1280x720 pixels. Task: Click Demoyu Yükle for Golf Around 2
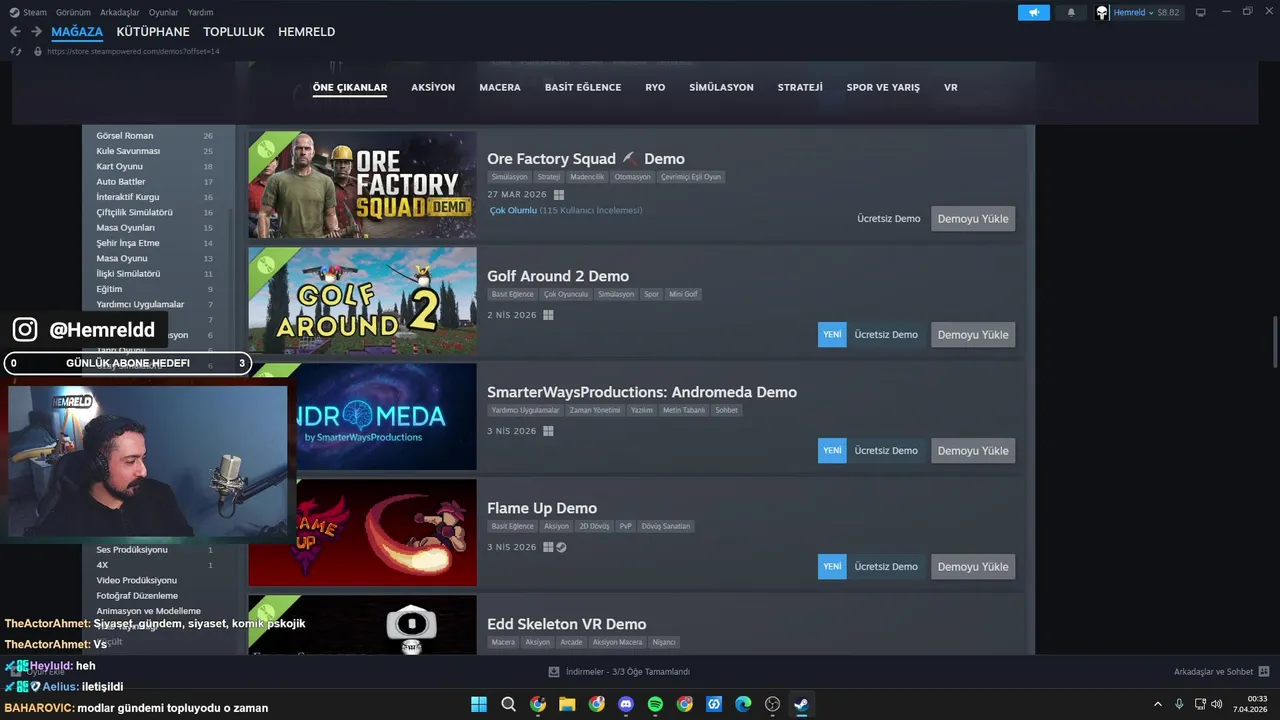point(973,335)
